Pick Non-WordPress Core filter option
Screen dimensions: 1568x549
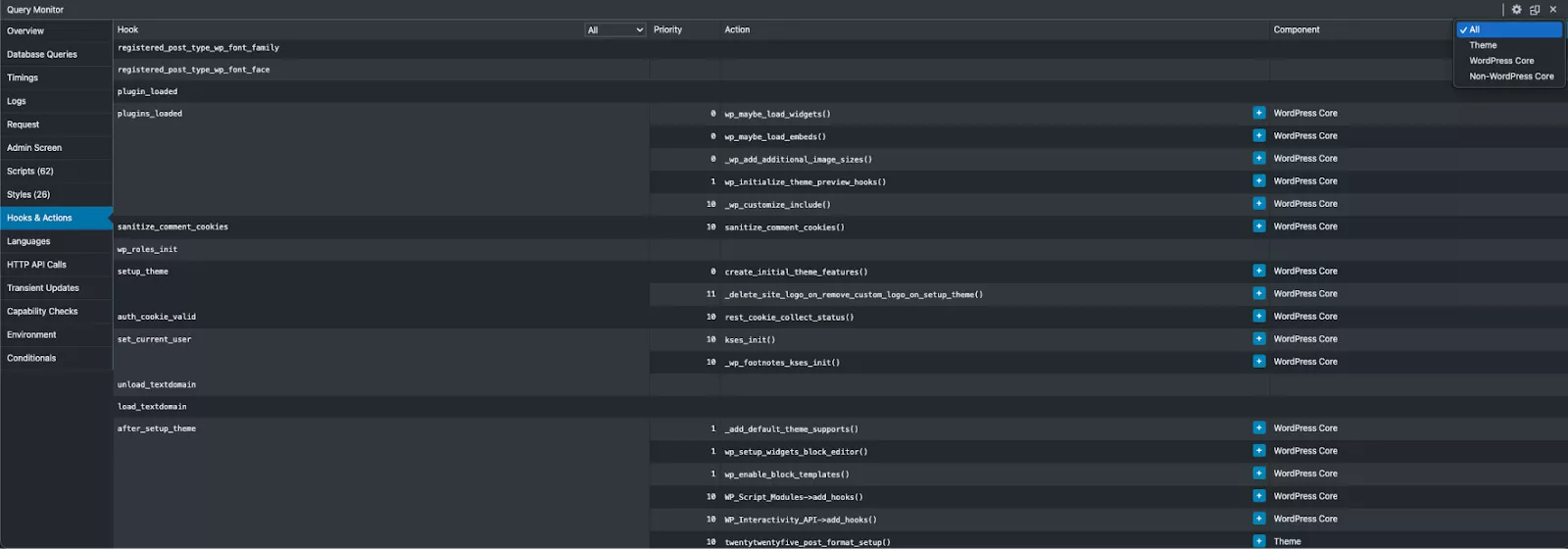coord(1511,76)
